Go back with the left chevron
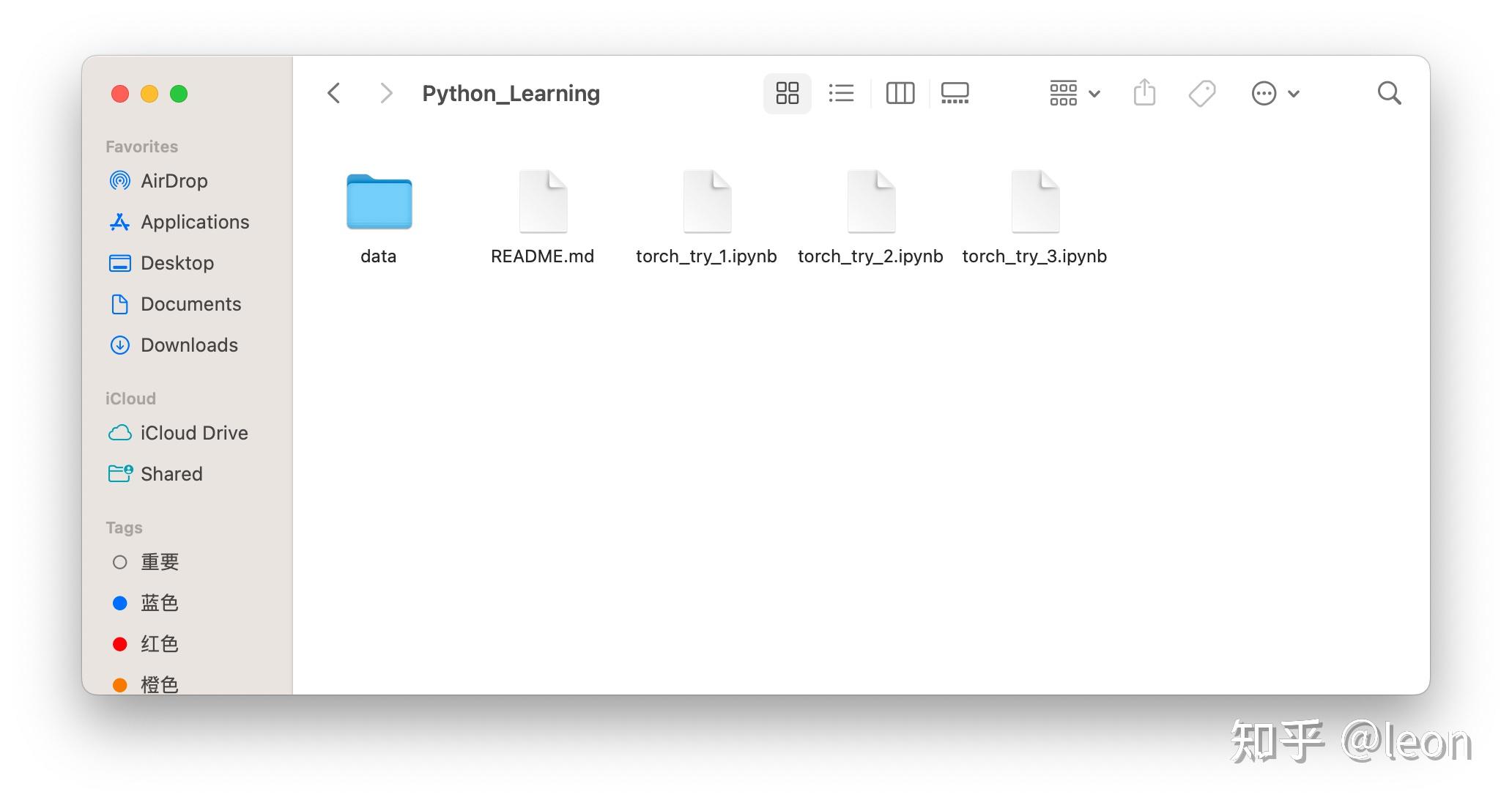Image resolution: width=1512 pixels, height=803 pixels. [x=334, y=93]
